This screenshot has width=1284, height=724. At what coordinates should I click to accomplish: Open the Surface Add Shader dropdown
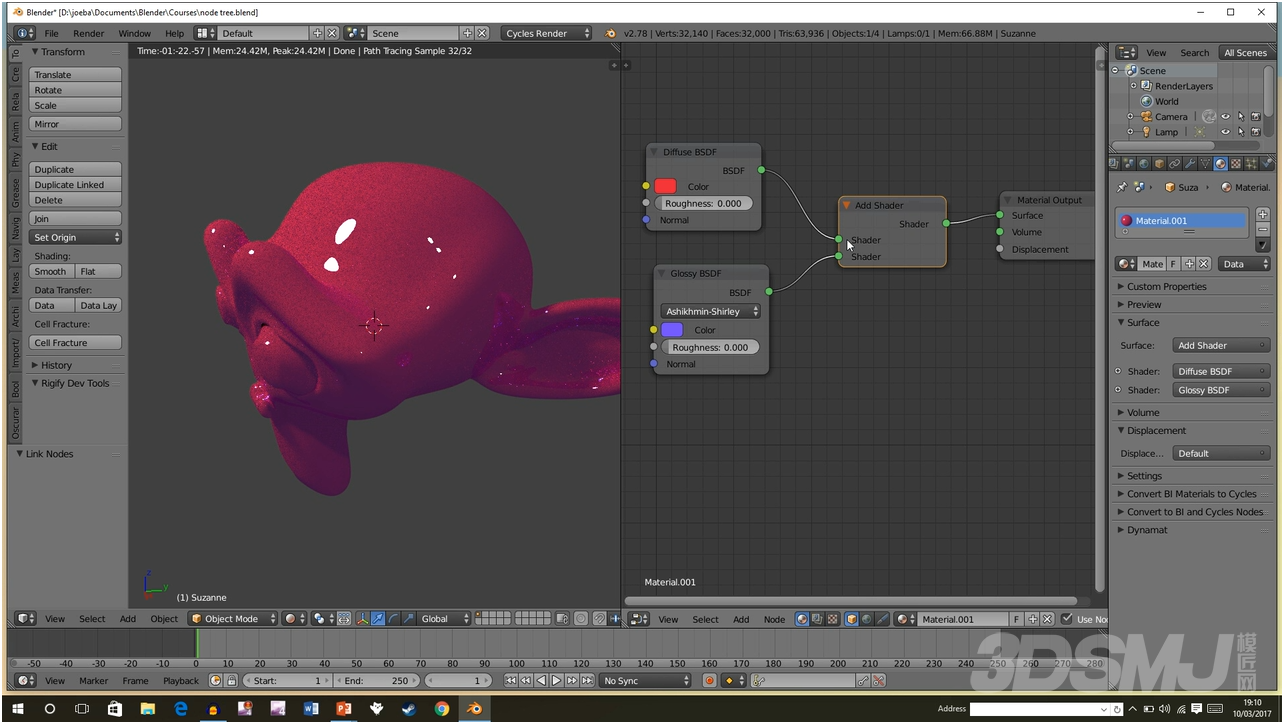1221,345
